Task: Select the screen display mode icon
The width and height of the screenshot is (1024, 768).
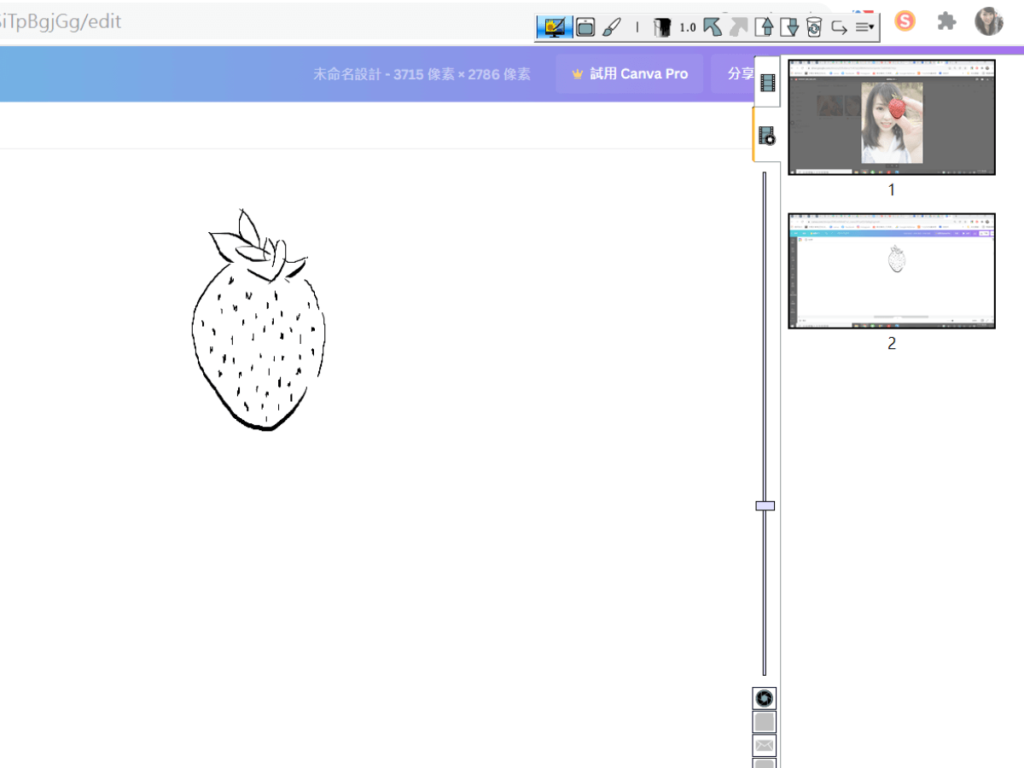Action: click(x=554, y=27)
